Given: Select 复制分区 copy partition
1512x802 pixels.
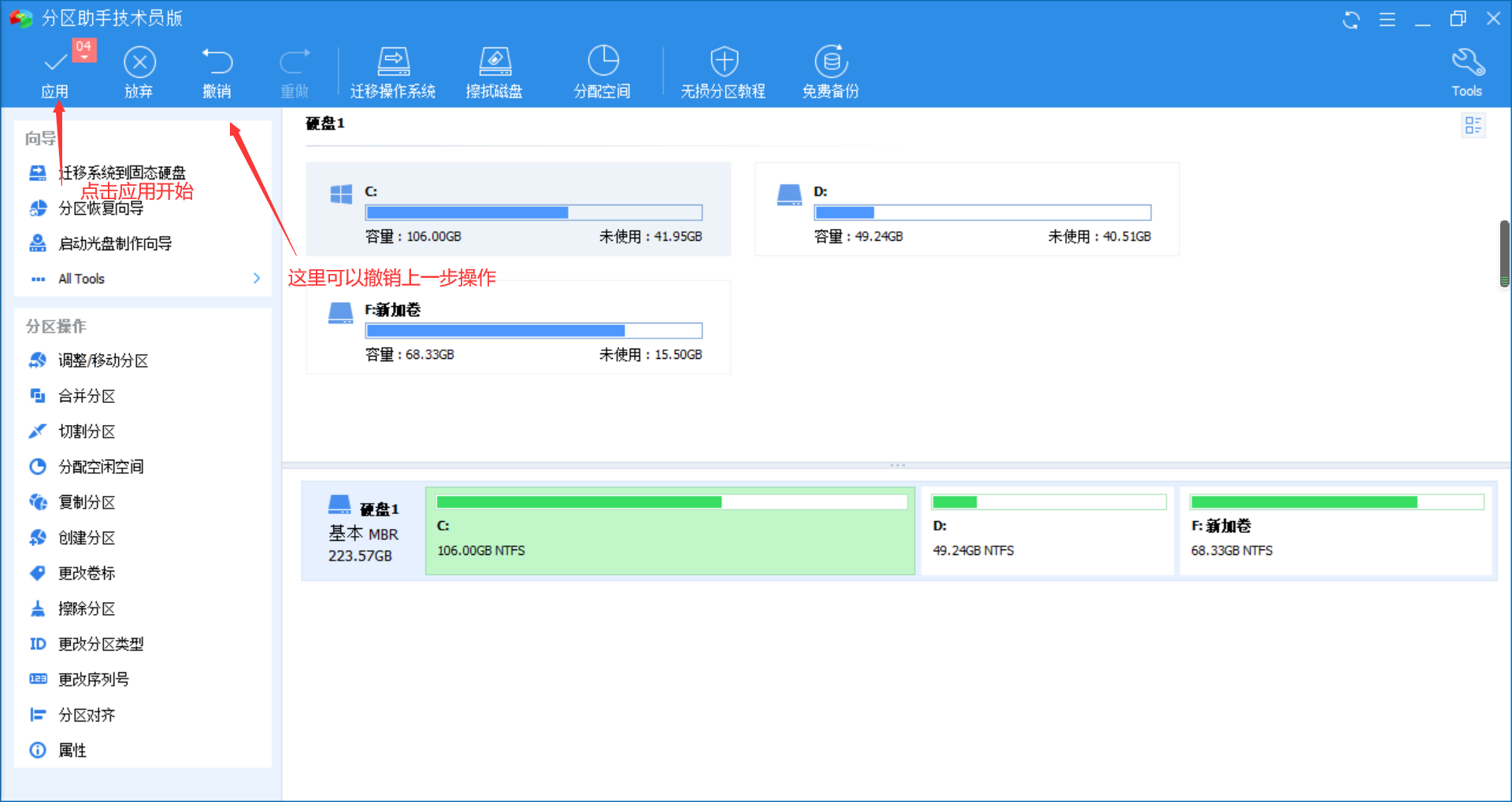Looking at the screenshot, I should 87,502.
